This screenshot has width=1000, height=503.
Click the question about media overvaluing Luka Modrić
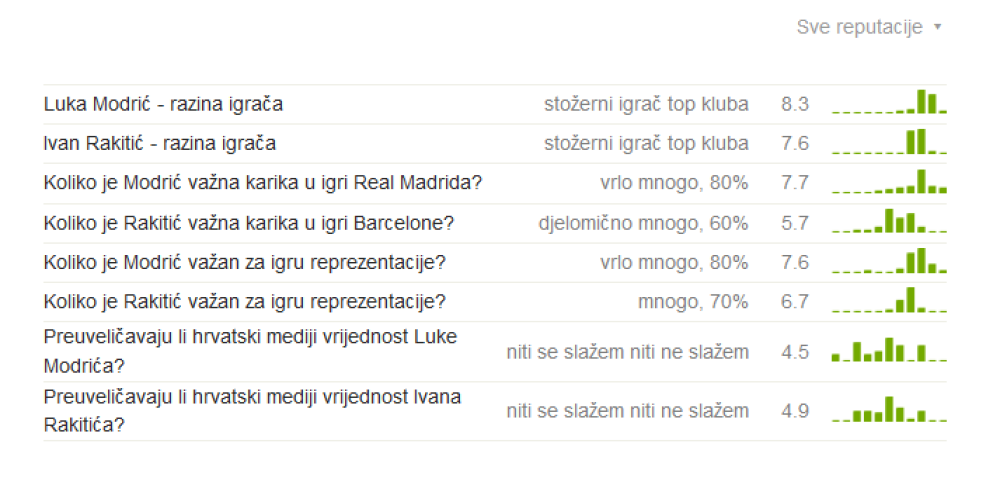[251, 351]
